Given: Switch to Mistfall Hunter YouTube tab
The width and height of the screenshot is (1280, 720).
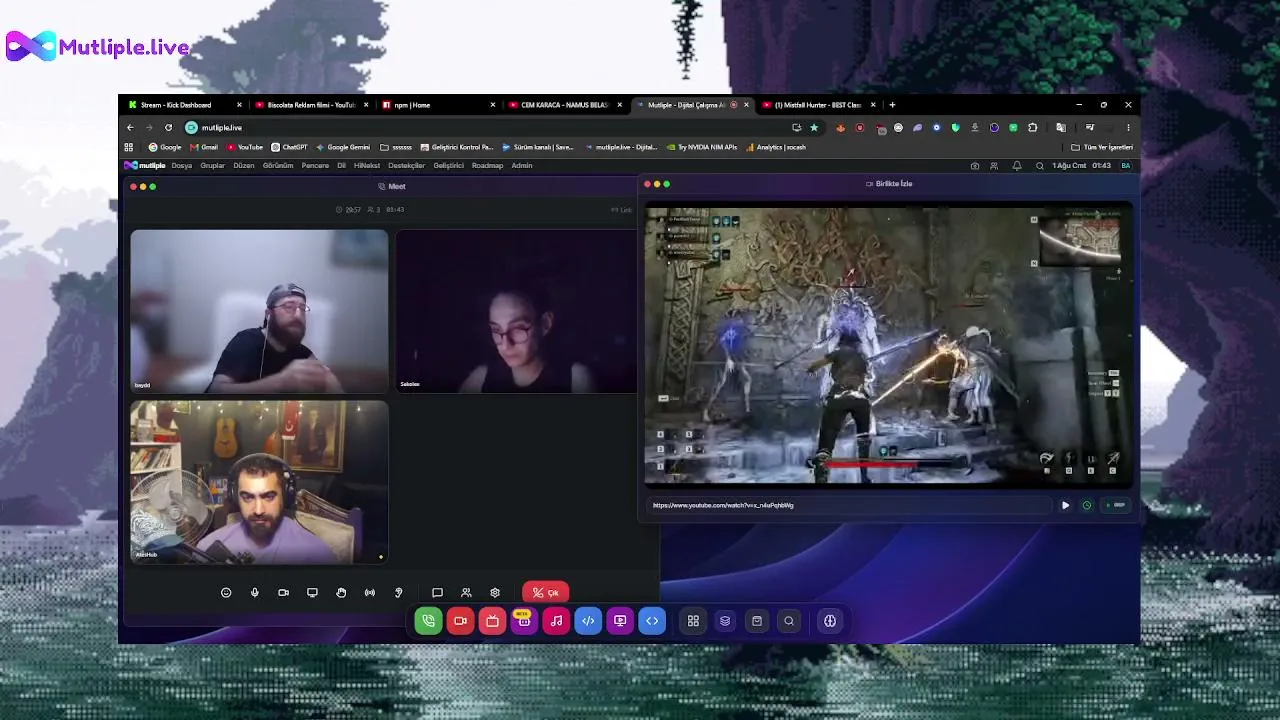Looking at the screenshot, I should (818, 105).
